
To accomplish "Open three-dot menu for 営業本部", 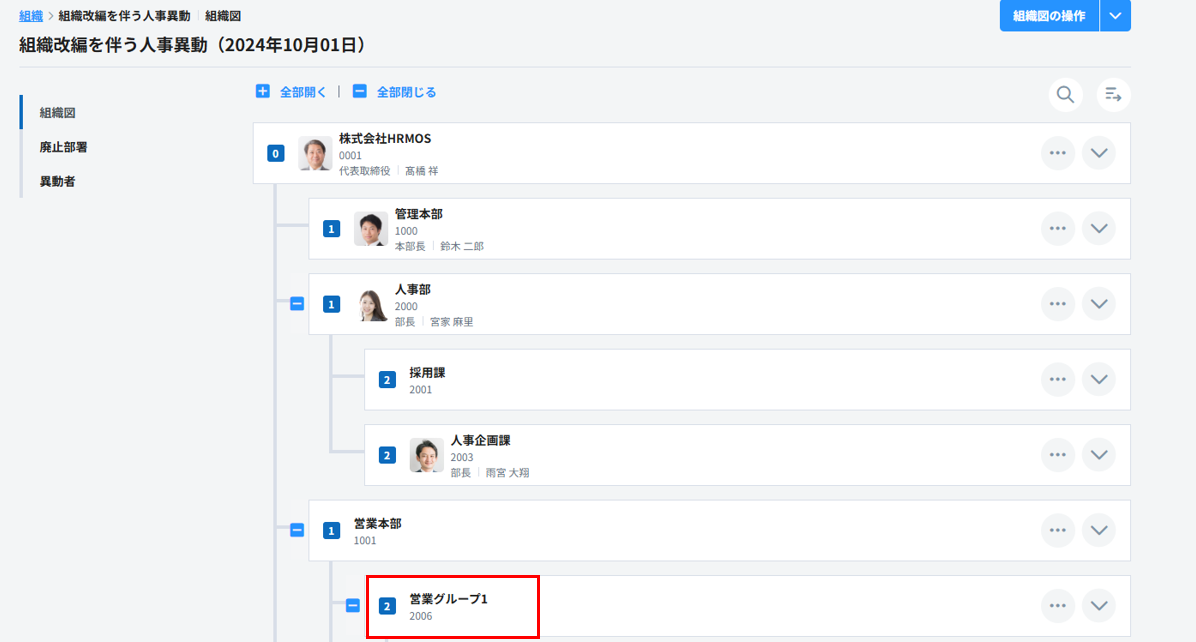I will click(x=1058, y=530).
